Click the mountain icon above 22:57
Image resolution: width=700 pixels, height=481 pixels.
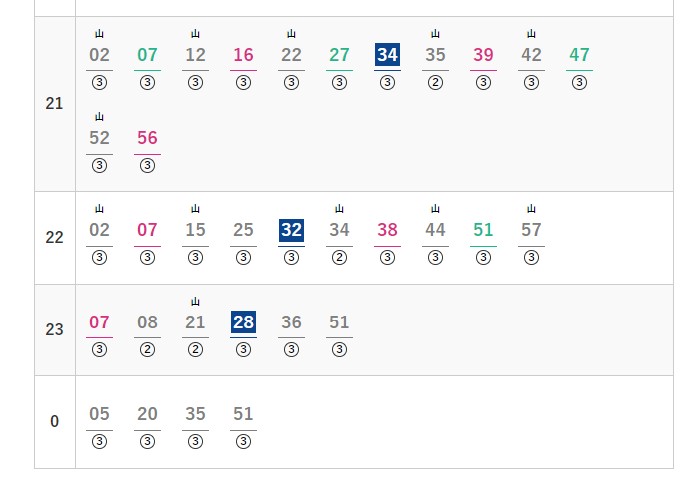[531, 209]
